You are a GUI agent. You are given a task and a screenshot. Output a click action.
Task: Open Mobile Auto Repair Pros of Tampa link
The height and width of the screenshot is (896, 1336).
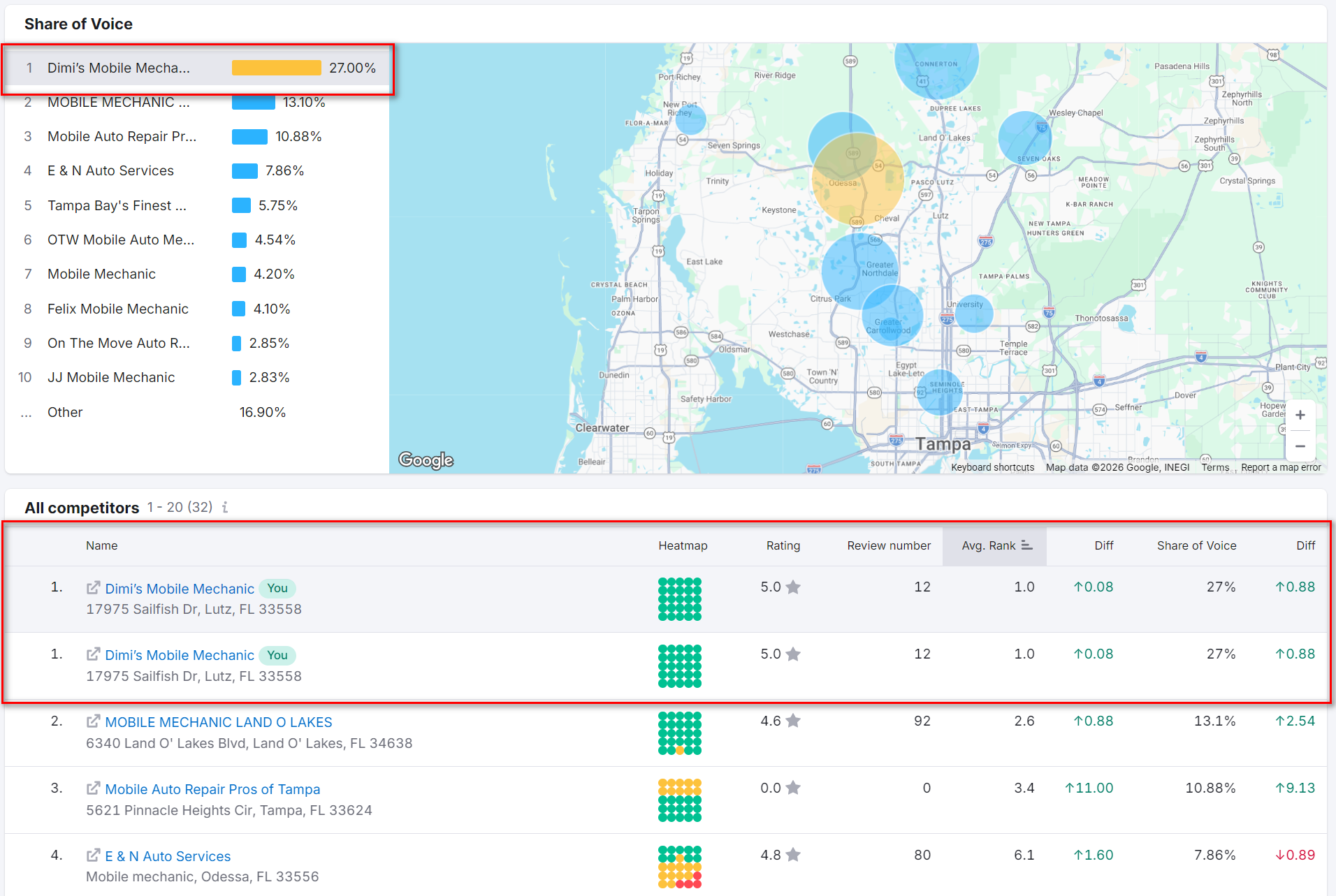pos(212,789)
